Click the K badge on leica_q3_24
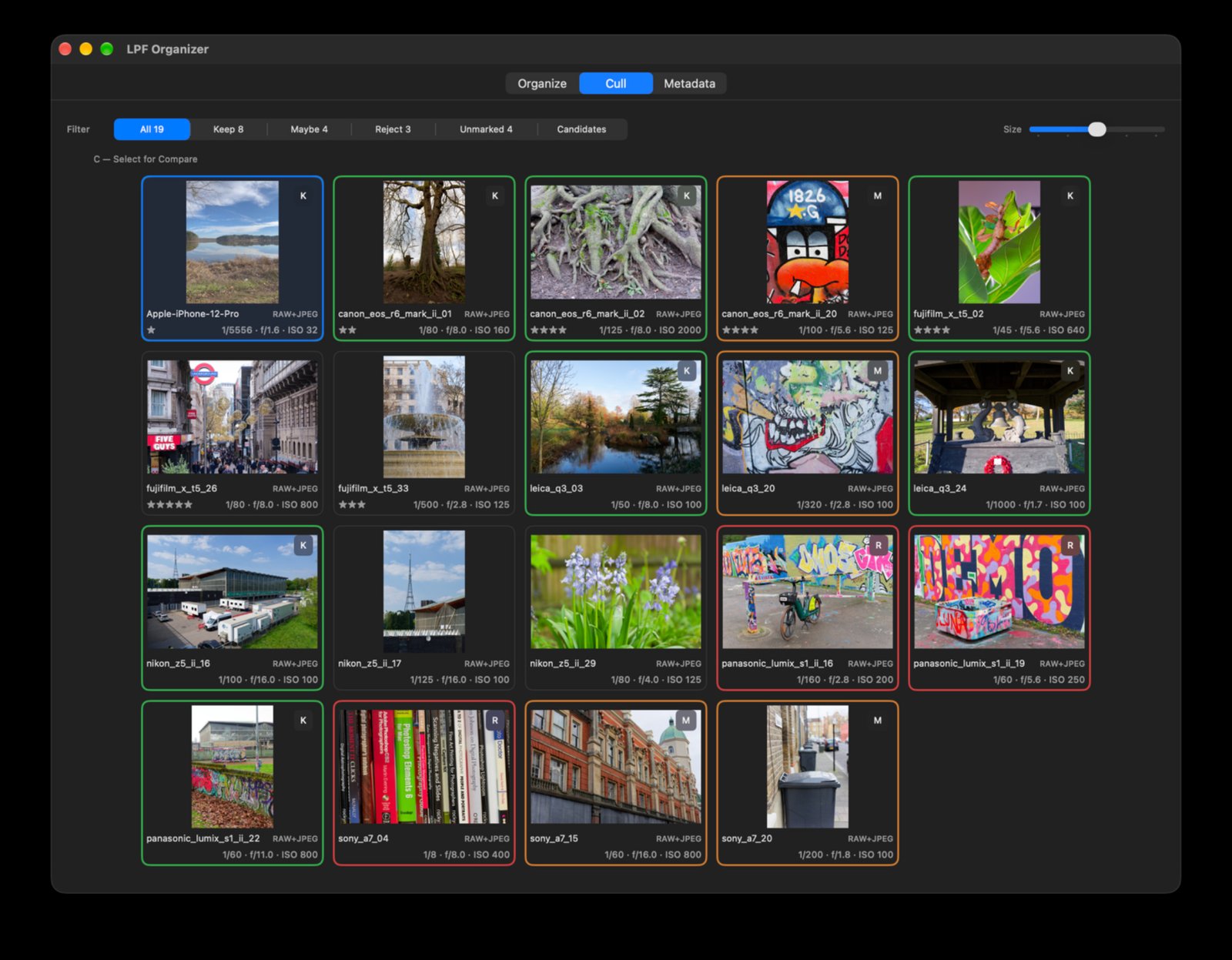Viewport: 1232px width, 960px height. [1070, 370]
